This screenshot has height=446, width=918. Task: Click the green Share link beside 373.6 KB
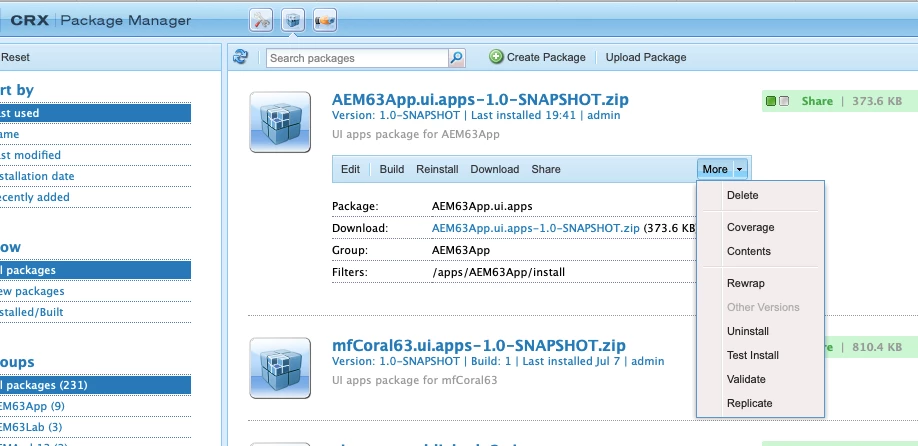[817, 101]
